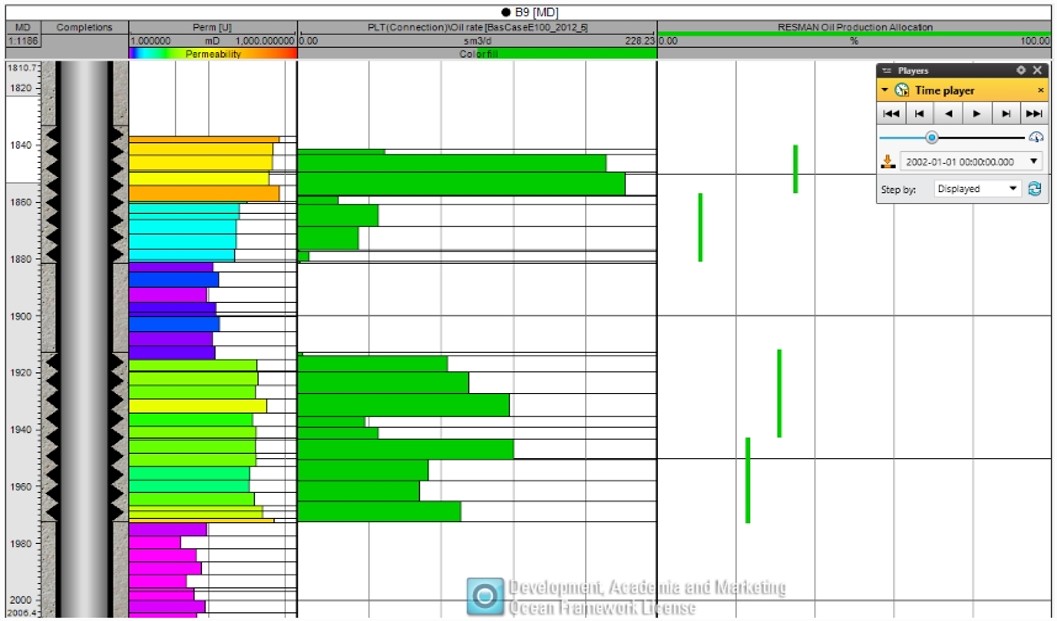
Task: Close the Time player tab
Action: tap(1040, 90)
